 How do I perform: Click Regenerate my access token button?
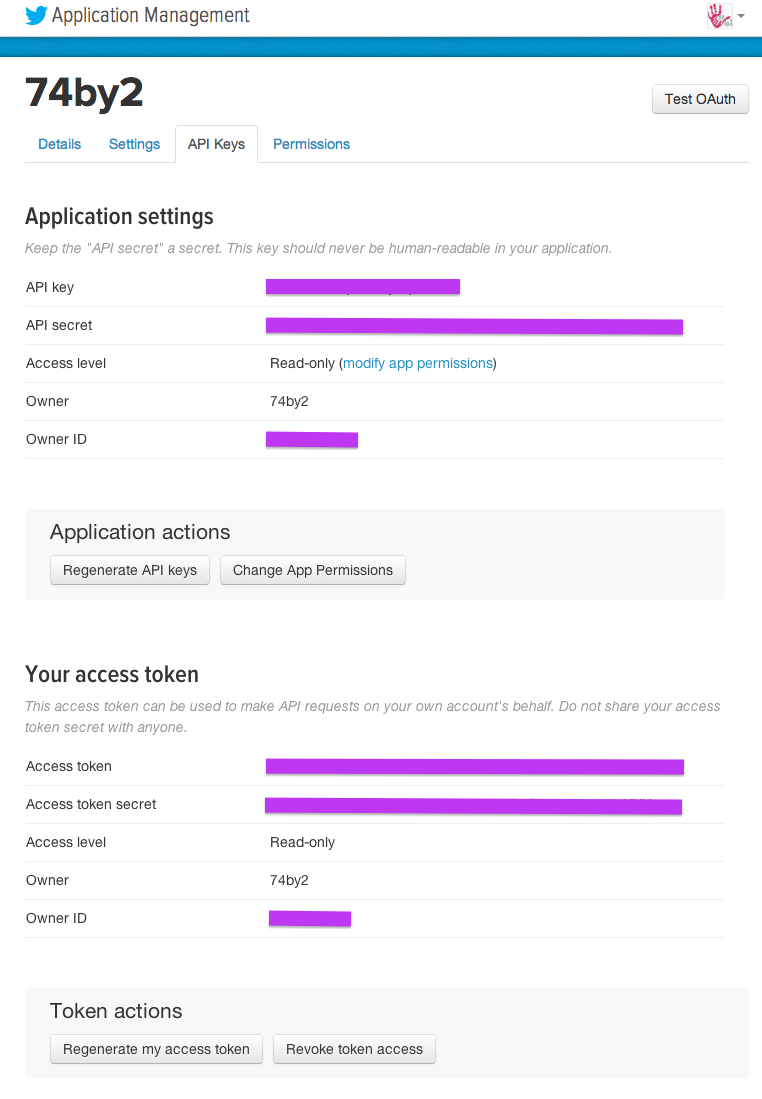point(156,1049)
